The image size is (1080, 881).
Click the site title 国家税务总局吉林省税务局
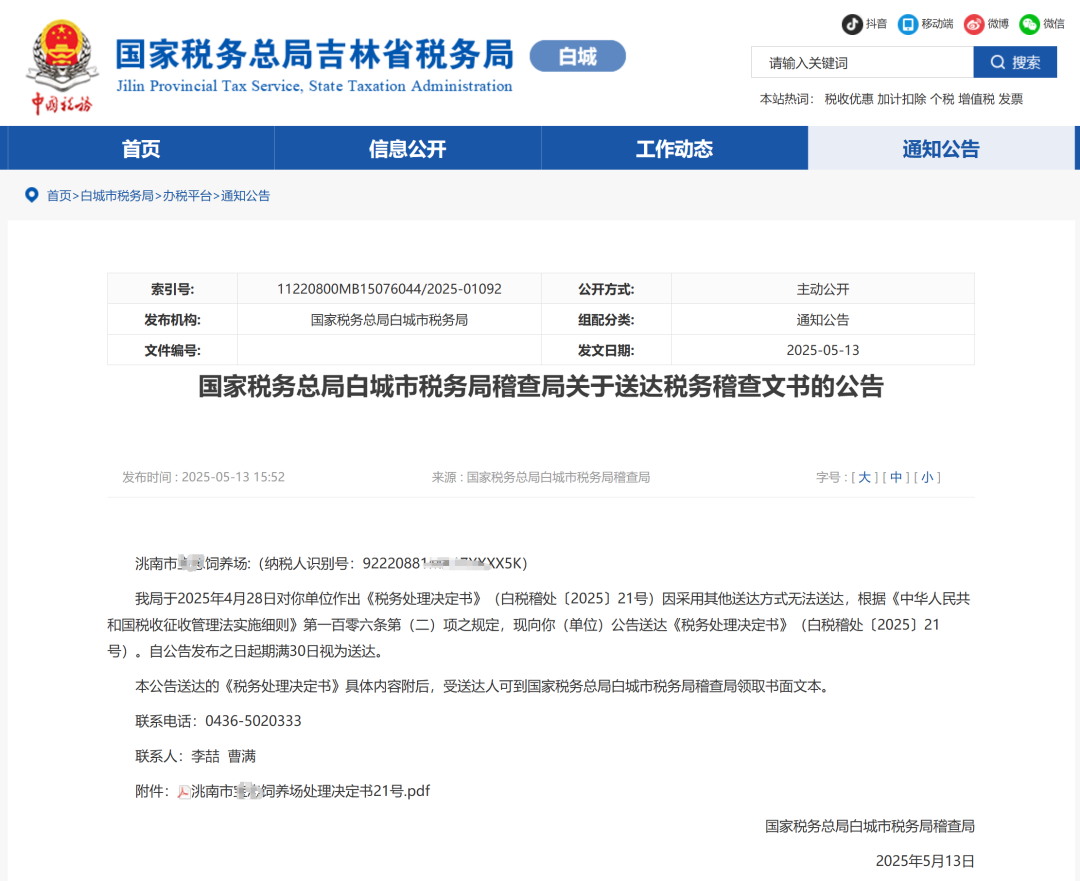[314, 54]
